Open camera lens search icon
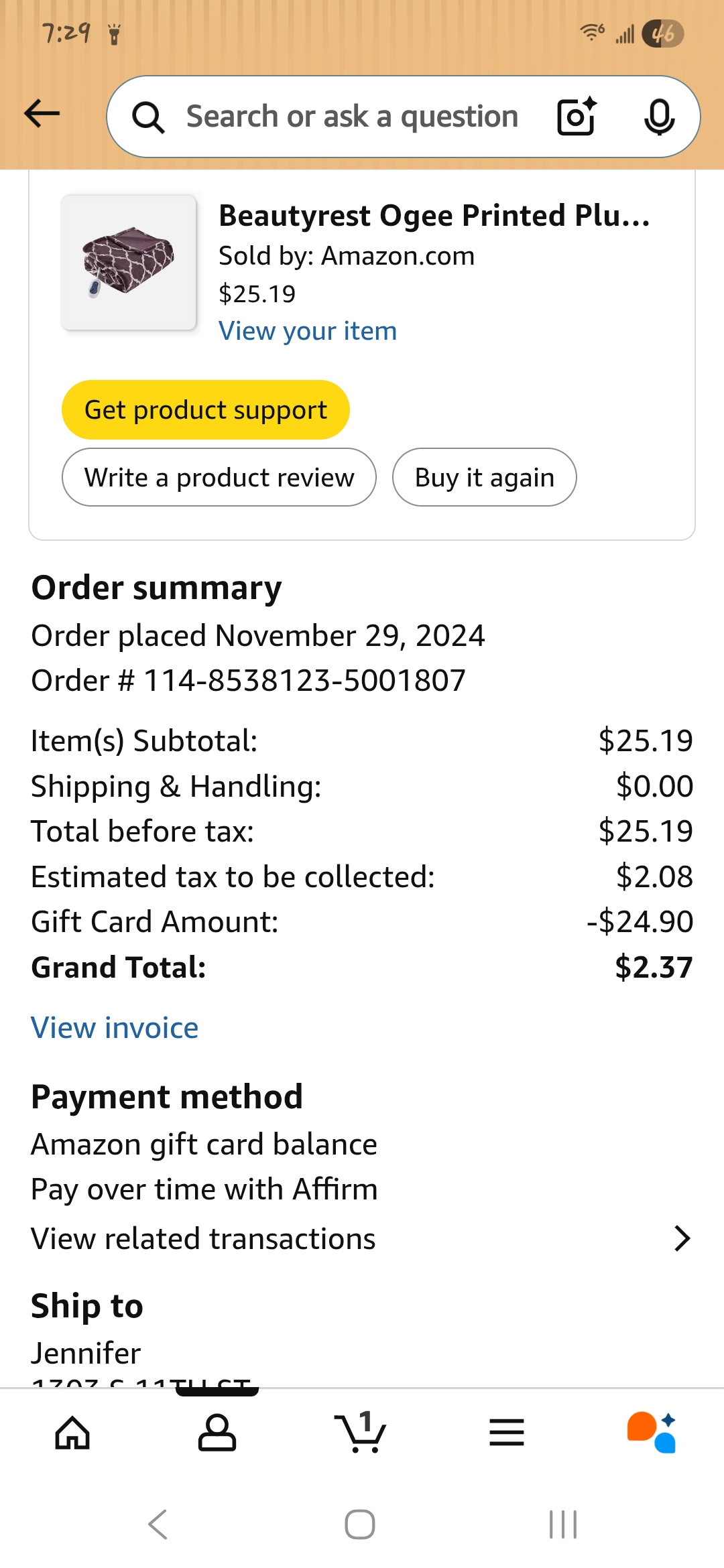The width and height of the screenshot is (724, 1568). 577,116
